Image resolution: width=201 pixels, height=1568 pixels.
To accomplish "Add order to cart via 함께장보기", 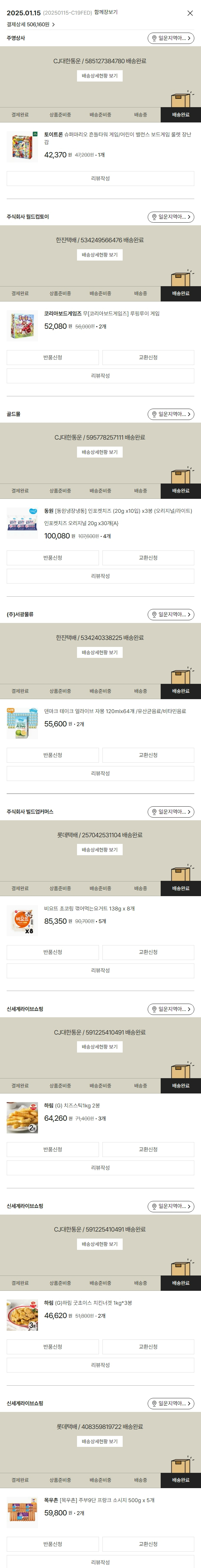I will point(106,12).
